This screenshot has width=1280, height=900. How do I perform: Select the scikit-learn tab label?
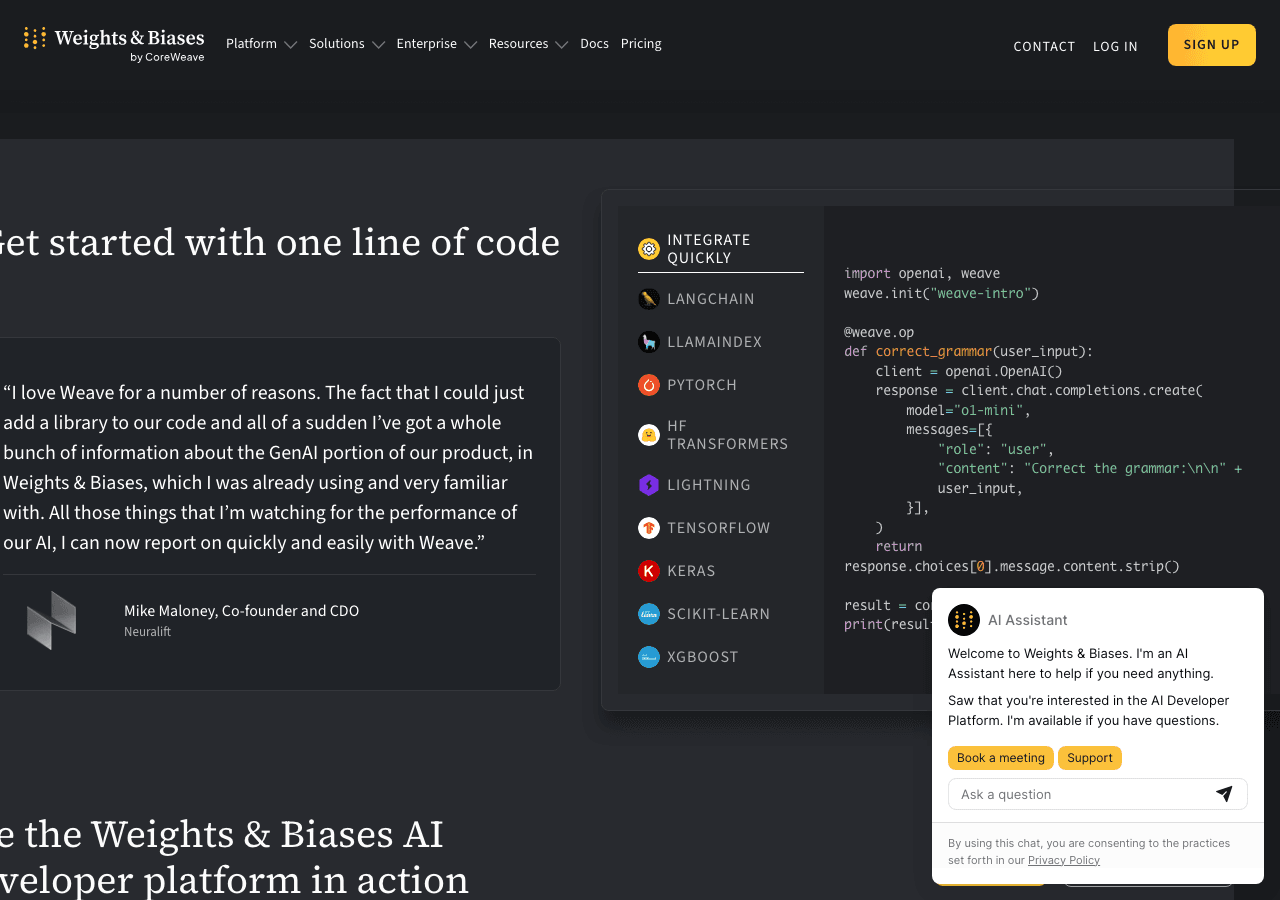719,614
